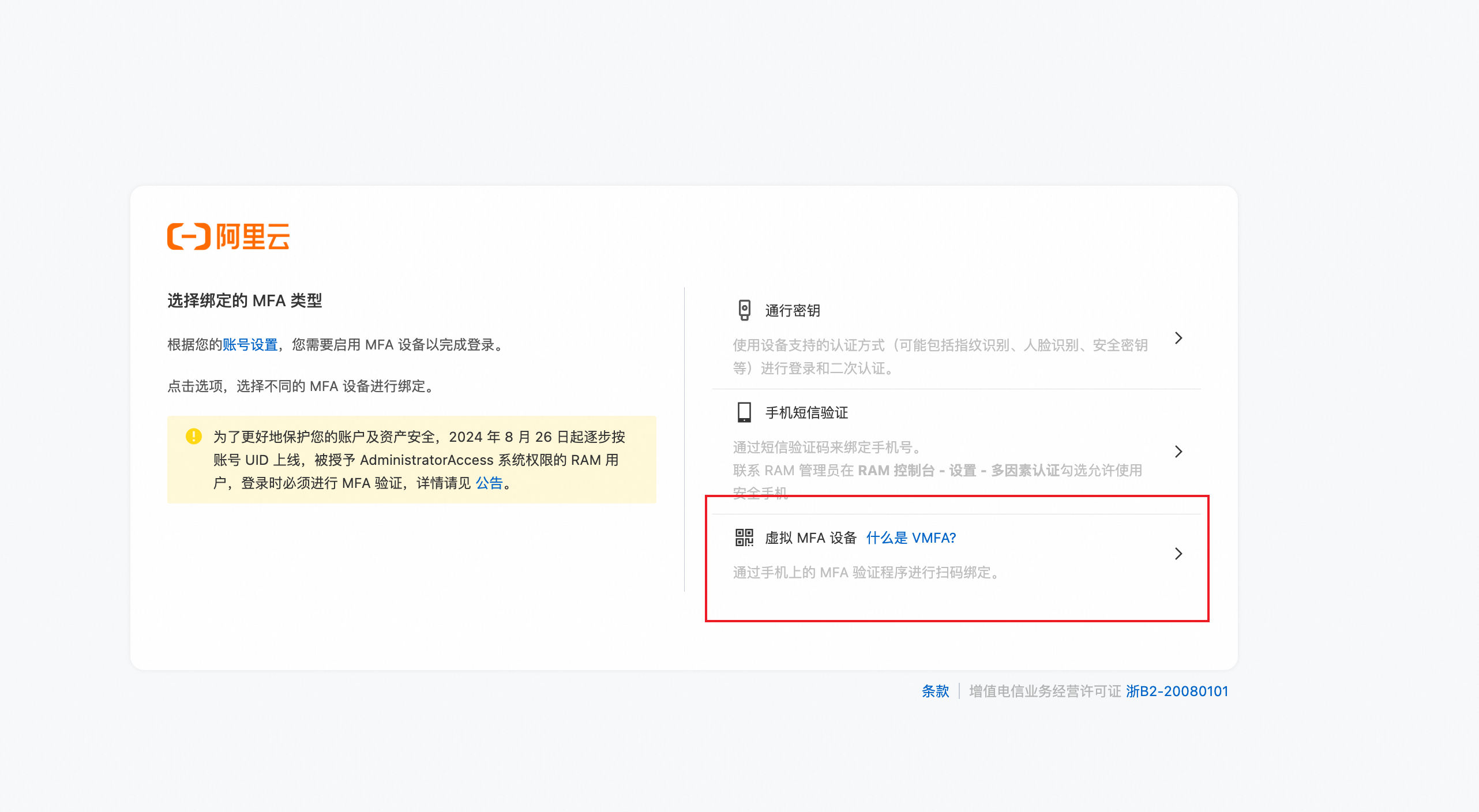This screenshot has width=1479, height=812.
Task: Click the QR code icon for 虚拟 MFA 设备
Action: pyautogui.click(x=744, y=537)
